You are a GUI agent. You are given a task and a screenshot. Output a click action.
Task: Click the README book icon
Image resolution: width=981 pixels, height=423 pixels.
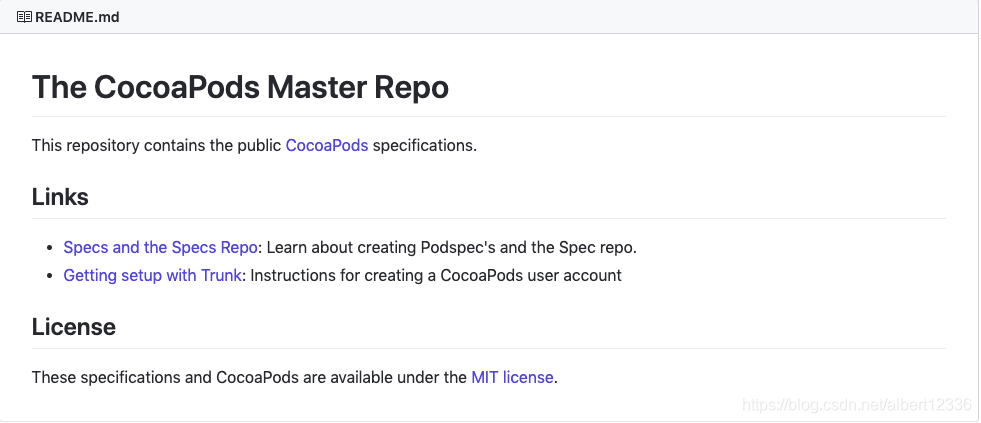(x=24, y=17)
